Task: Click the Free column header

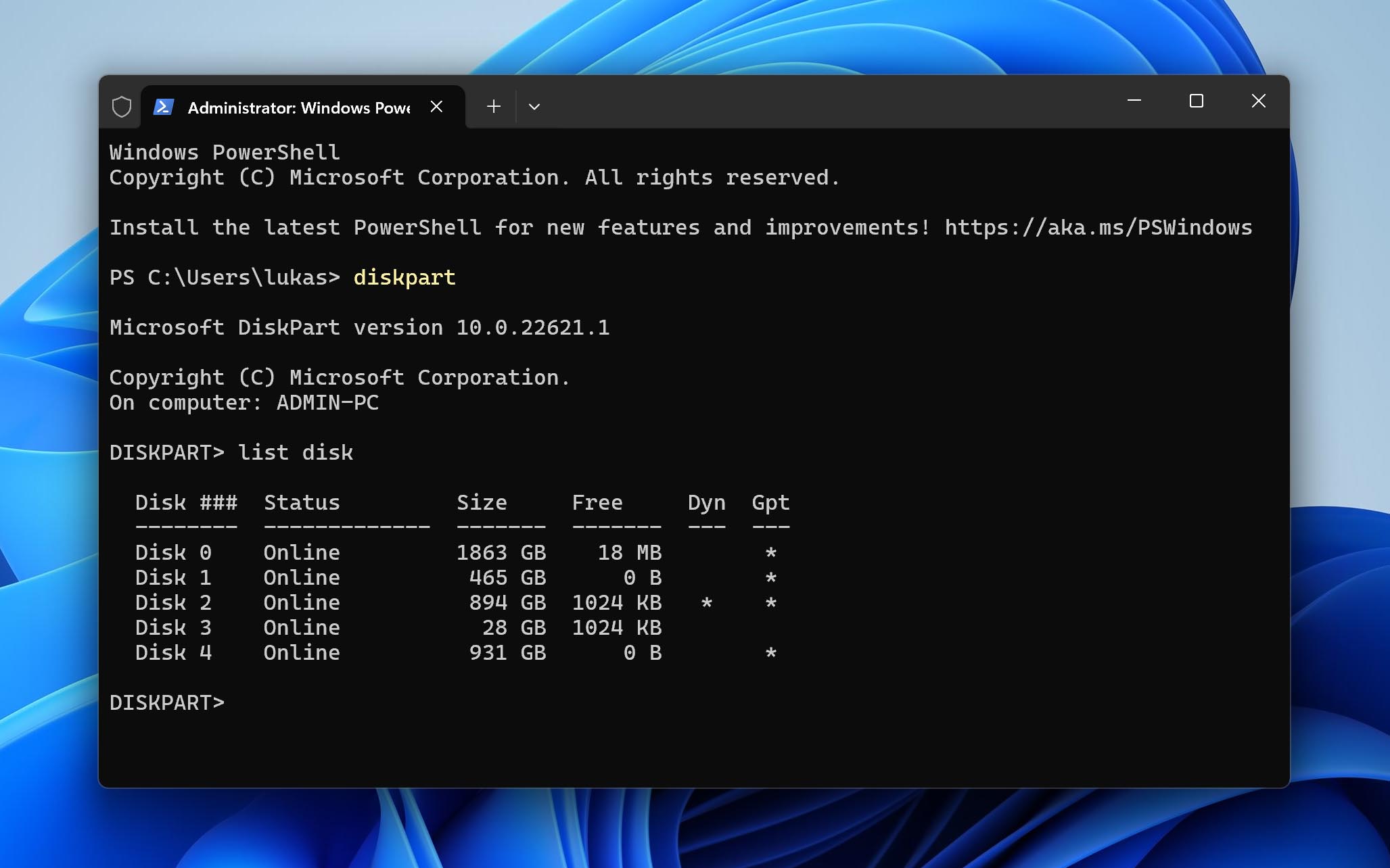Action: tap(597, 502)
